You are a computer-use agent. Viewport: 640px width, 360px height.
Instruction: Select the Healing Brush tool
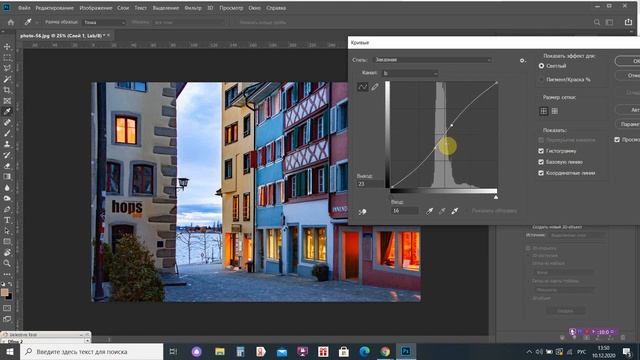coord(7,122)
